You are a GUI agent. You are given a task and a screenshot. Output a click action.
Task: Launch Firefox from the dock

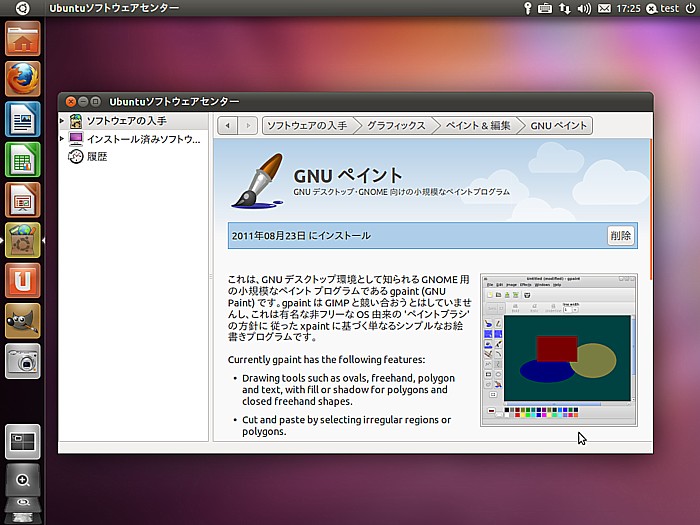coord(23,79)
